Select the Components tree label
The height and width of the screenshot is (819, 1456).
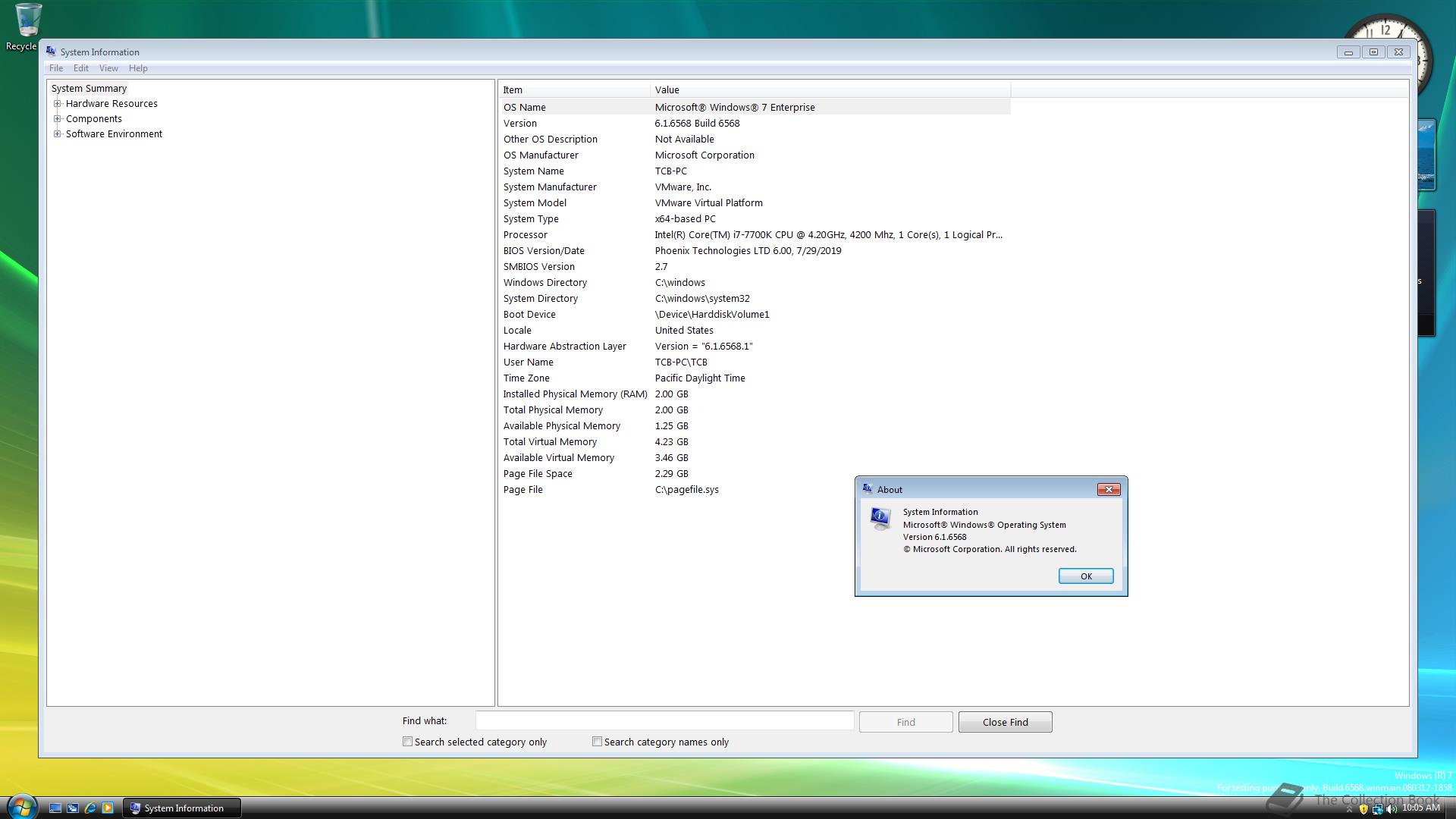coord(93,119)
